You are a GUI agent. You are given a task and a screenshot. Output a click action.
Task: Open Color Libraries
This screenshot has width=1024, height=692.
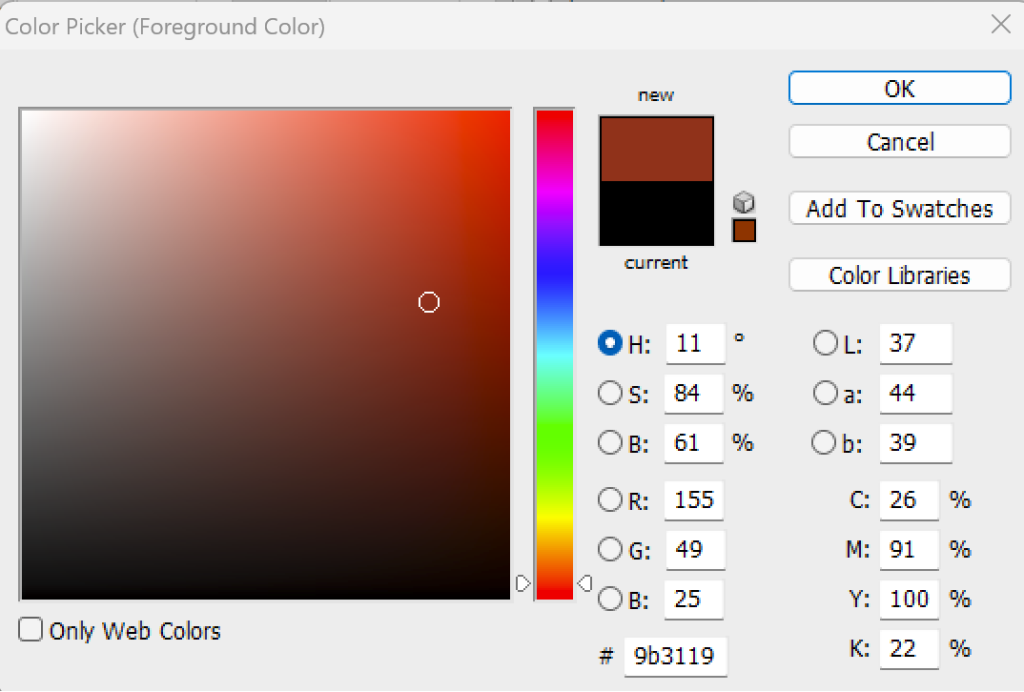tap(899, 276)
